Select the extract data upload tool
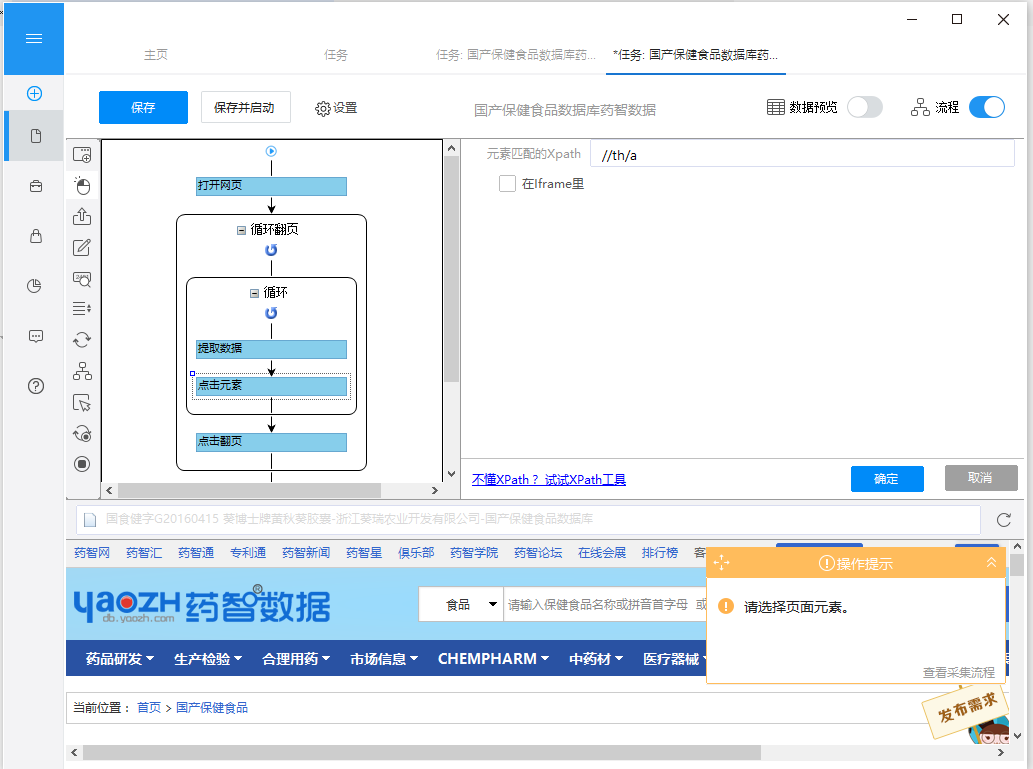 (82, 216)
